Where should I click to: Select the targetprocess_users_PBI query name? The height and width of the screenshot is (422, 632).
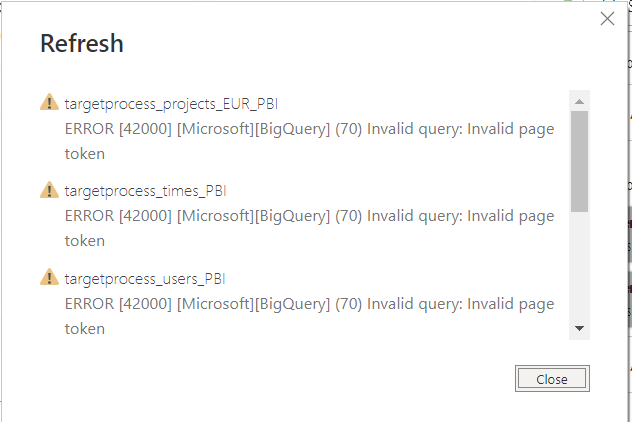pos(145,279)
